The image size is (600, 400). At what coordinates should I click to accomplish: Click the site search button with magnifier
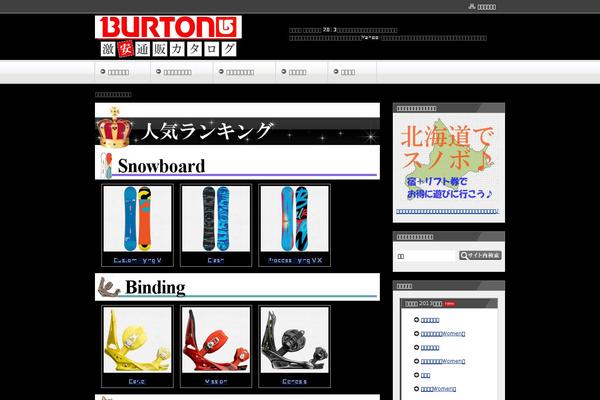tap(480, 255)
